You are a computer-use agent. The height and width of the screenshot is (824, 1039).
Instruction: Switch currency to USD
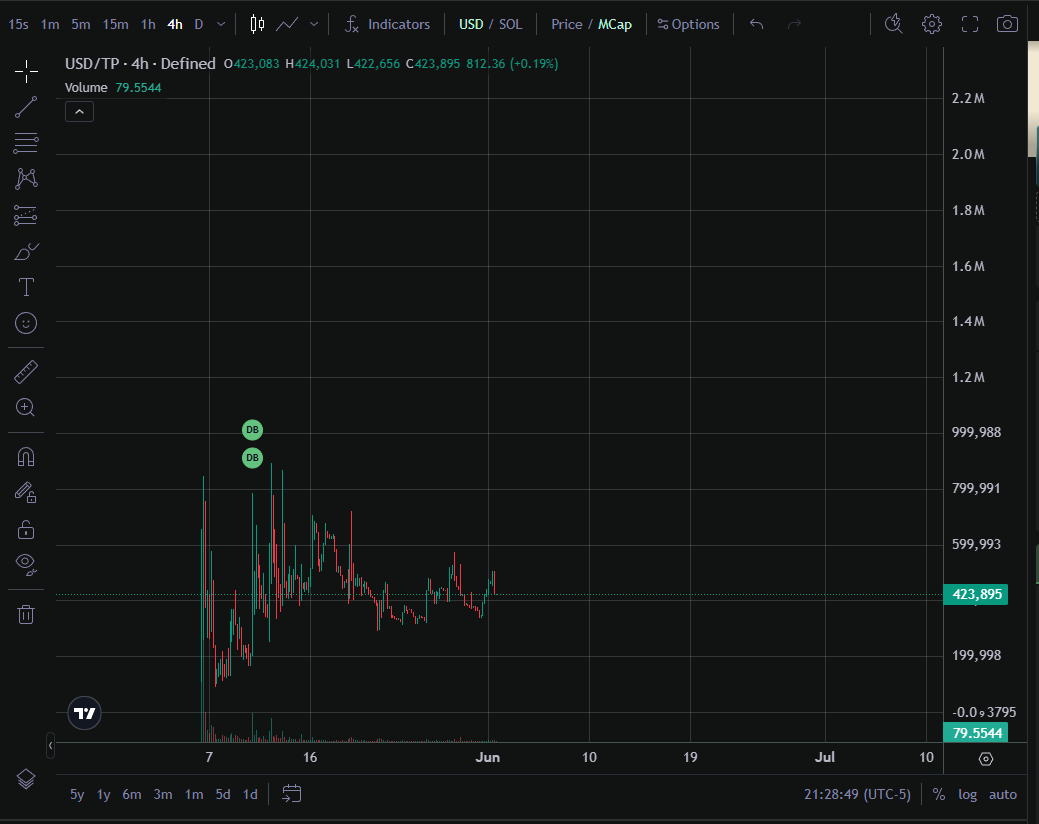click(471, 25)
